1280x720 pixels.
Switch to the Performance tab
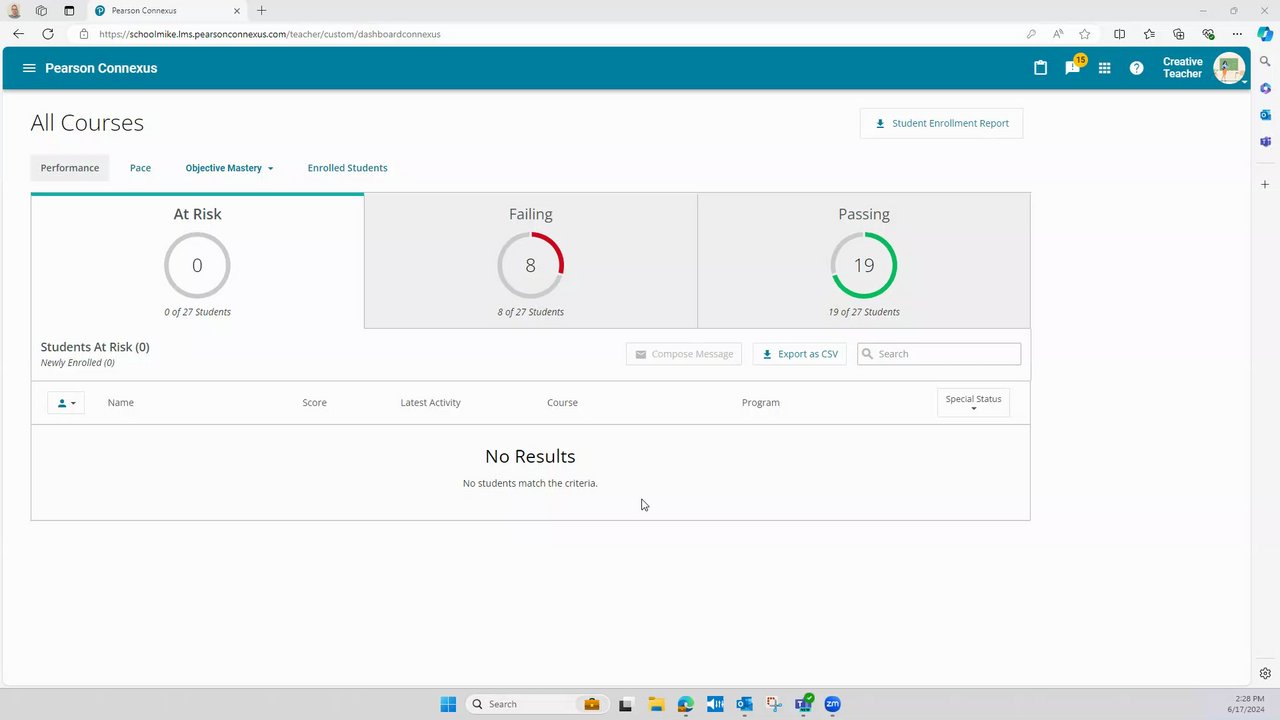click(x=70, y=168)
